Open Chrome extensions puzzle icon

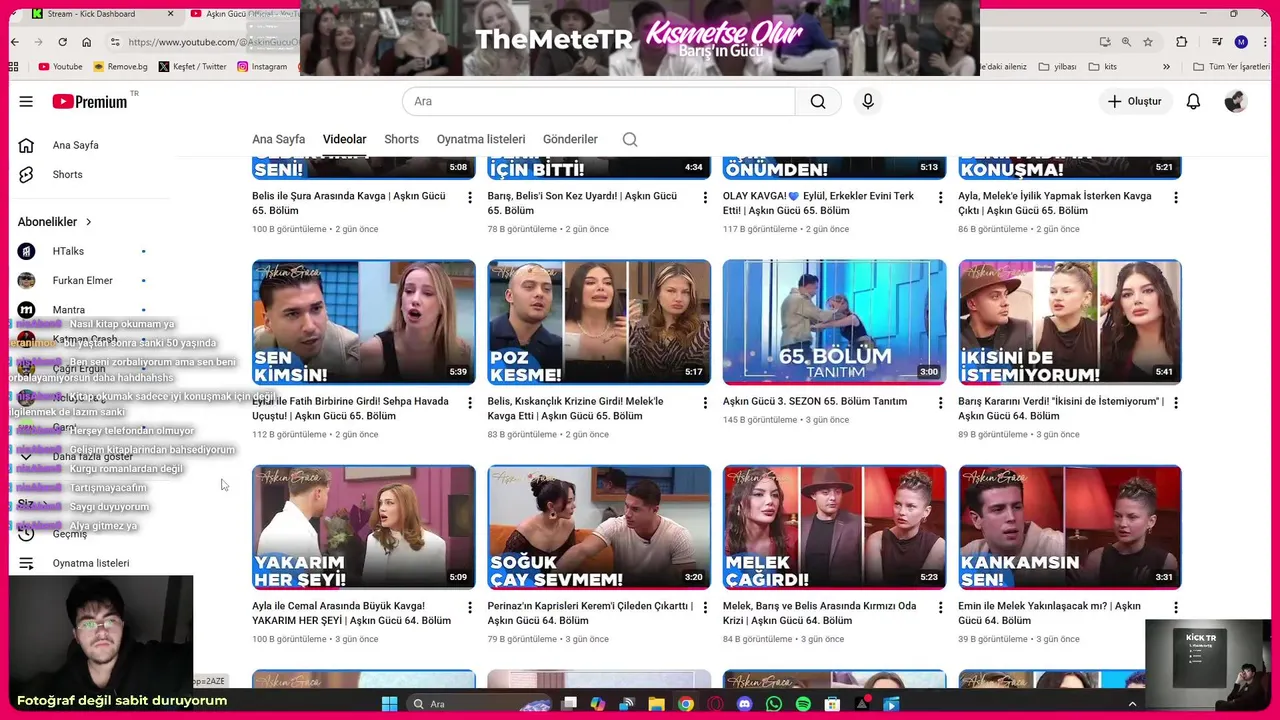pyautogui.click(x=1182, y=42)
